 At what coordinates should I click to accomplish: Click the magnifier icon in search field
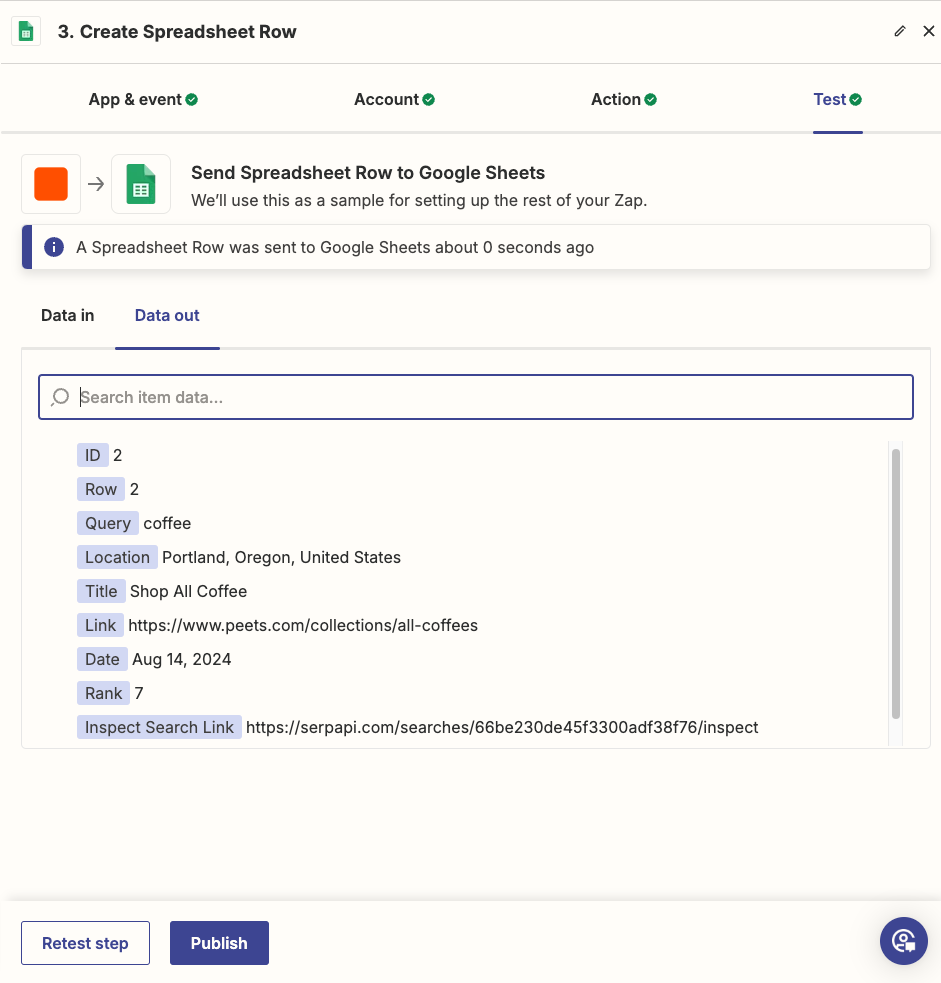(60, 397)
